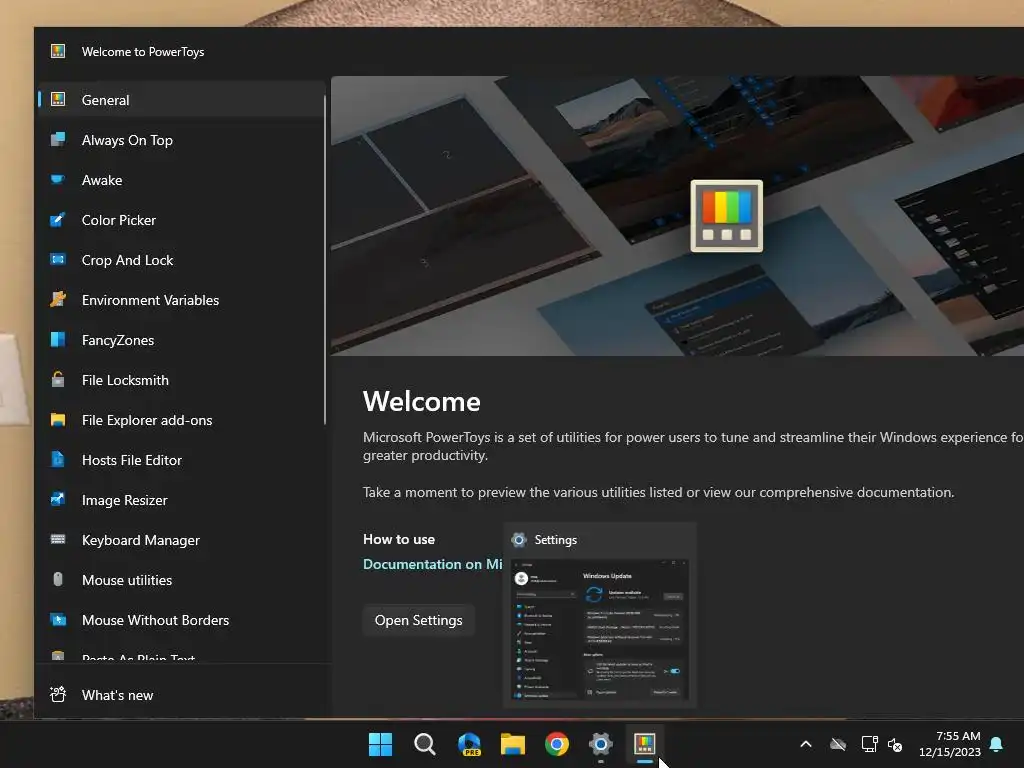Open the Windows Start menu
The height and width of the screenshot is (768, 1024).
tap(380, 744)
